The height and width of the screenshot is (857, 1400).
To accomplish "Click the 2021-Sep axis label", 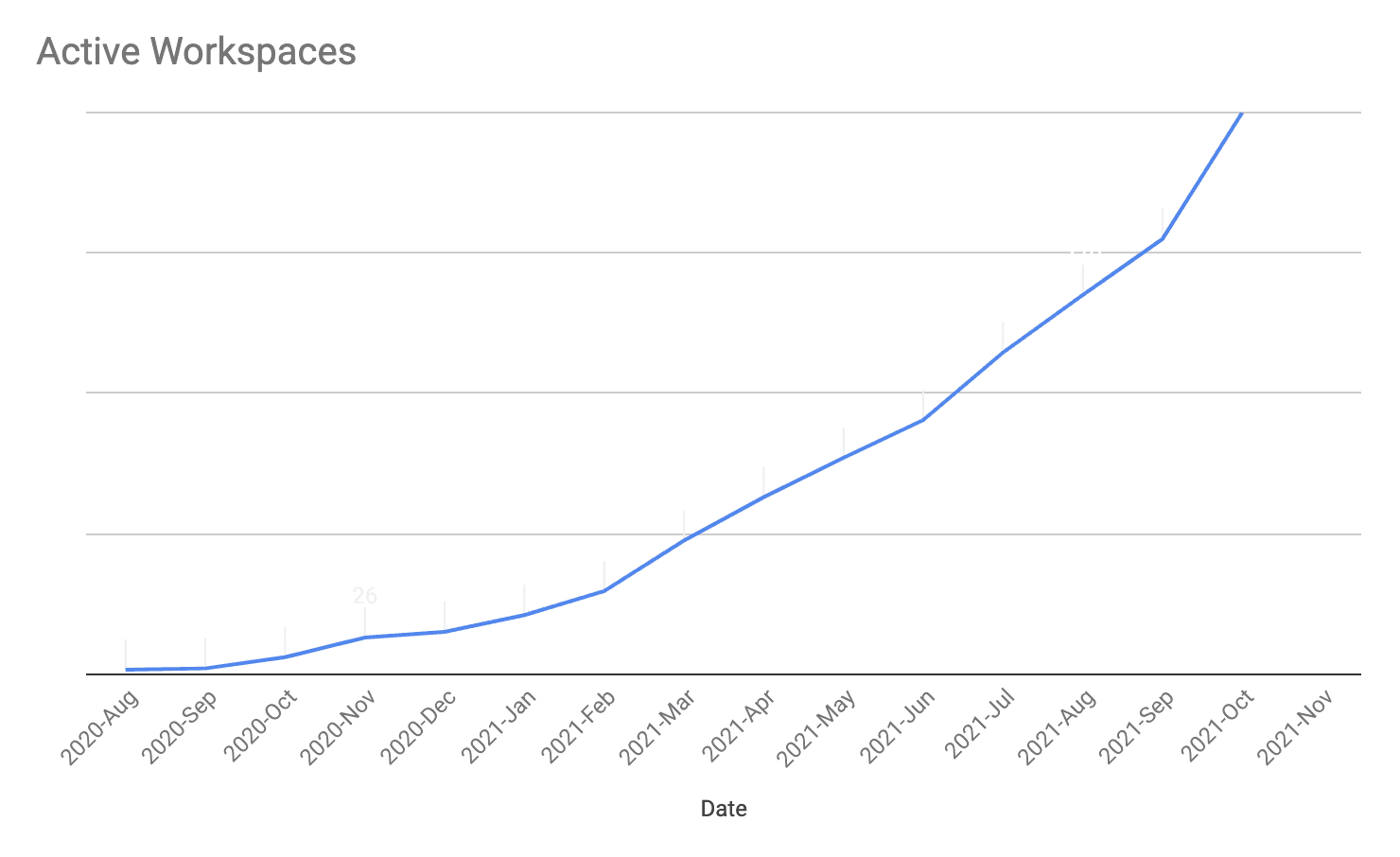I will tap(1136, 726).
